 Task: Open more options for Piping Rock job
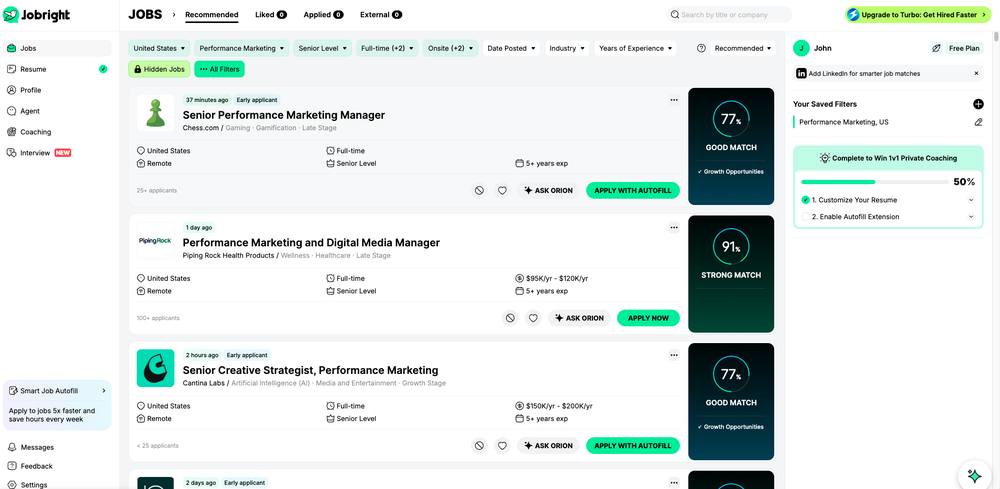[x=674, y=228]
